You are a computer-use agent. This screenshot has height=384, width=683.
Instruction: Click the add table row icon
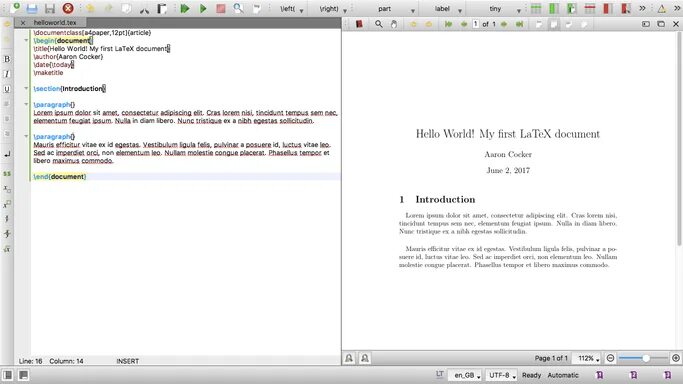point(536,8)
